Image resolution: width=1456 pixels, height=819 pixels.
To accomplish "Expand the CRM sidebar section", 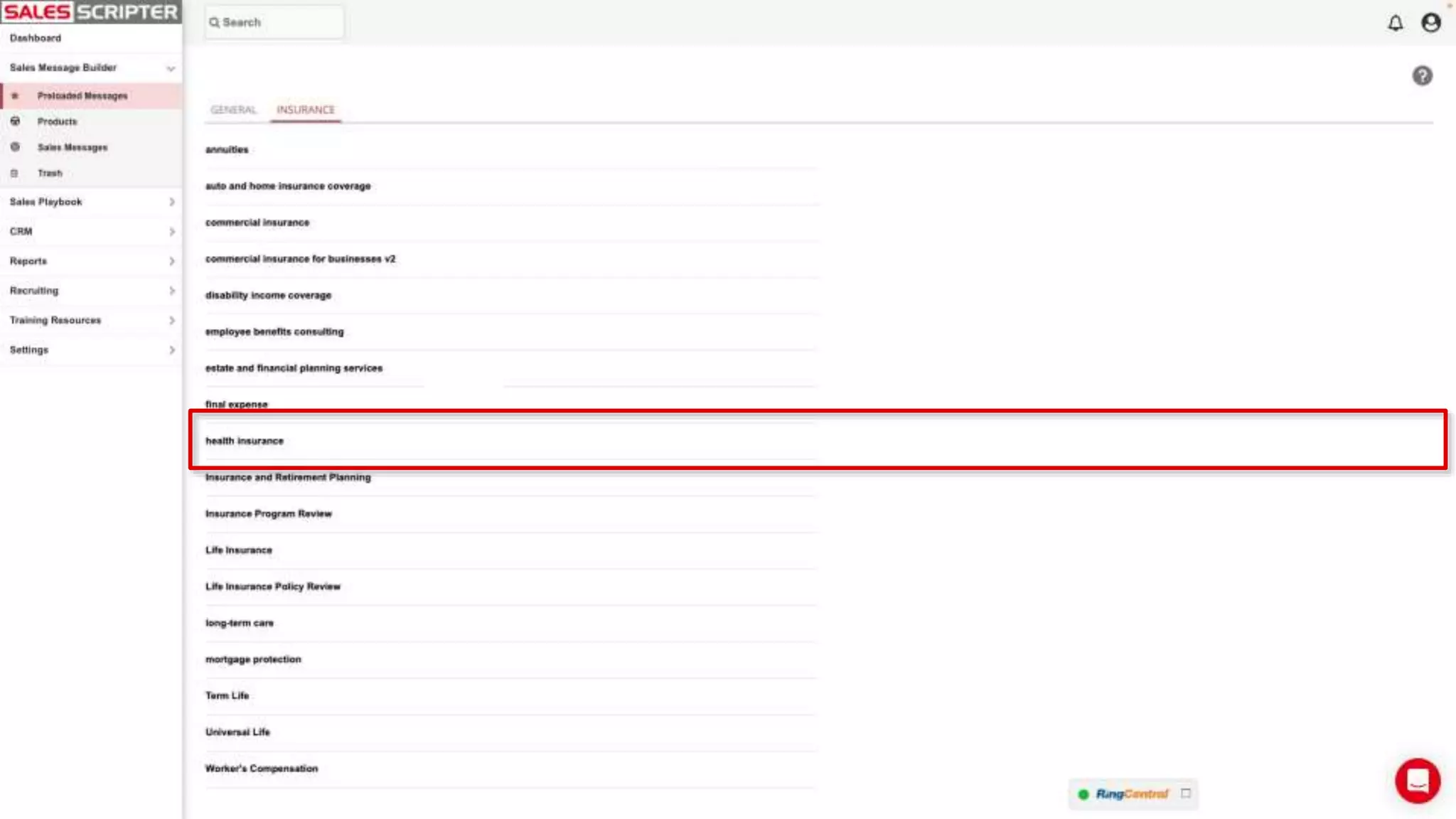I will coord(171,232).
